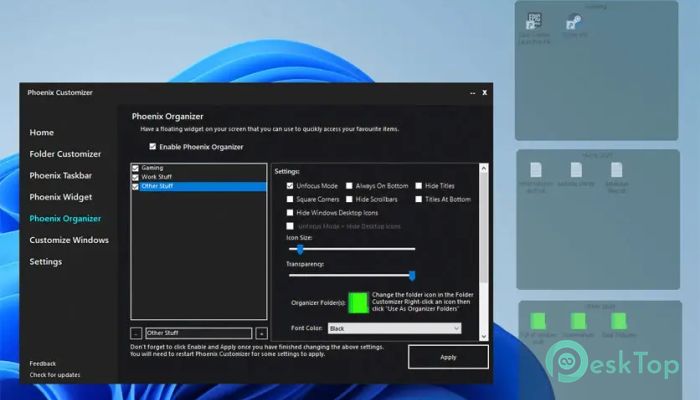Enable Always On Bottom checkbox
The width and height of the screenshot is (700, 400).
point(349,186)
